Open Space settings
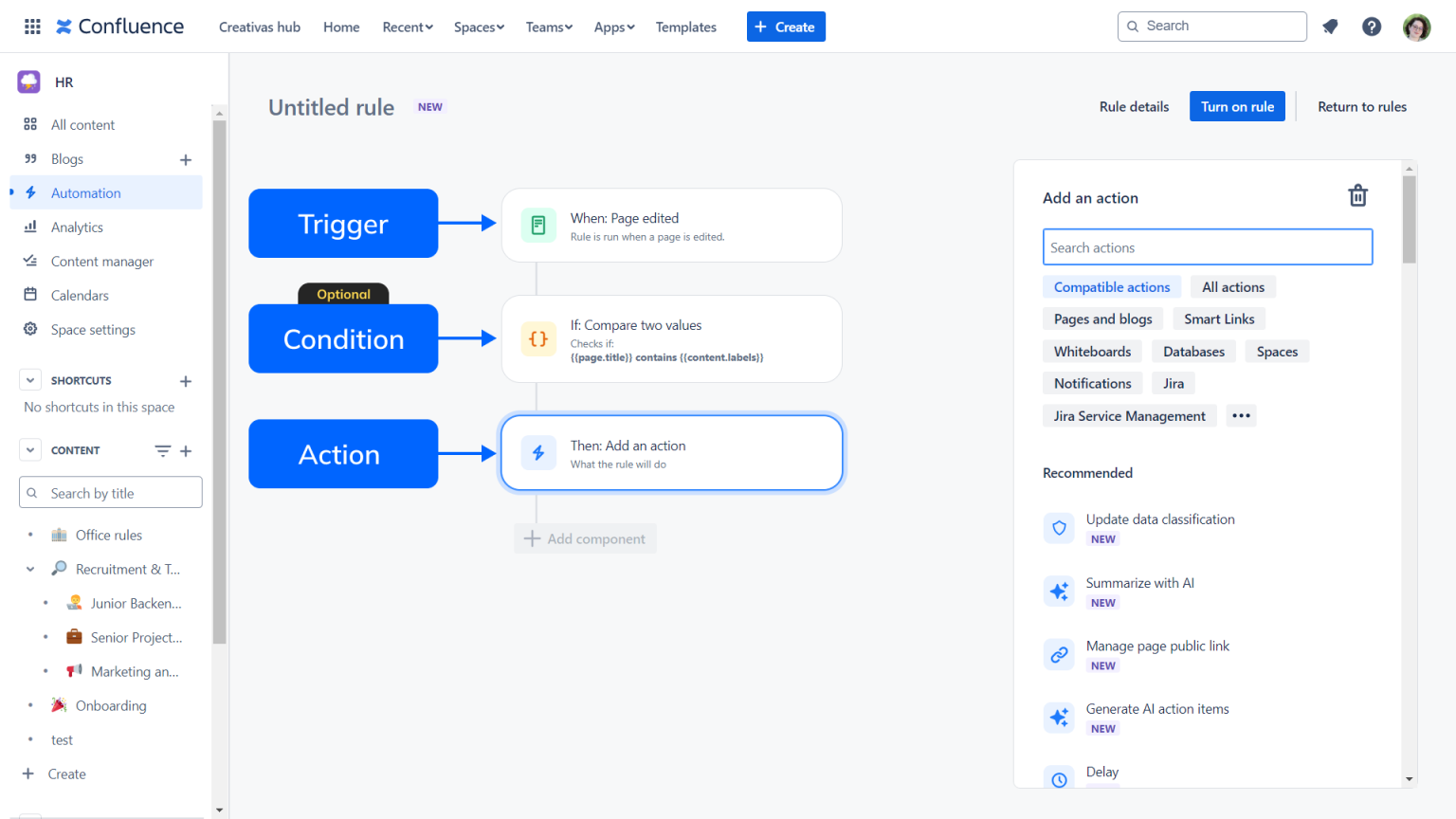1456x819 pixels. pos(94,329)
